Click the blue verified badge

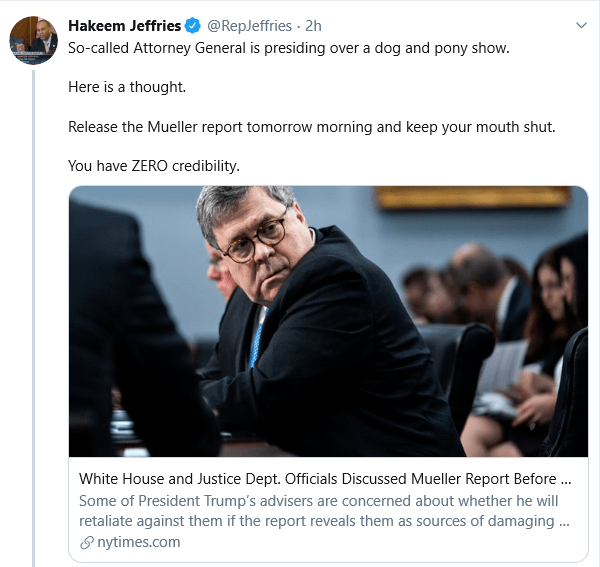[x=190, y=25]
